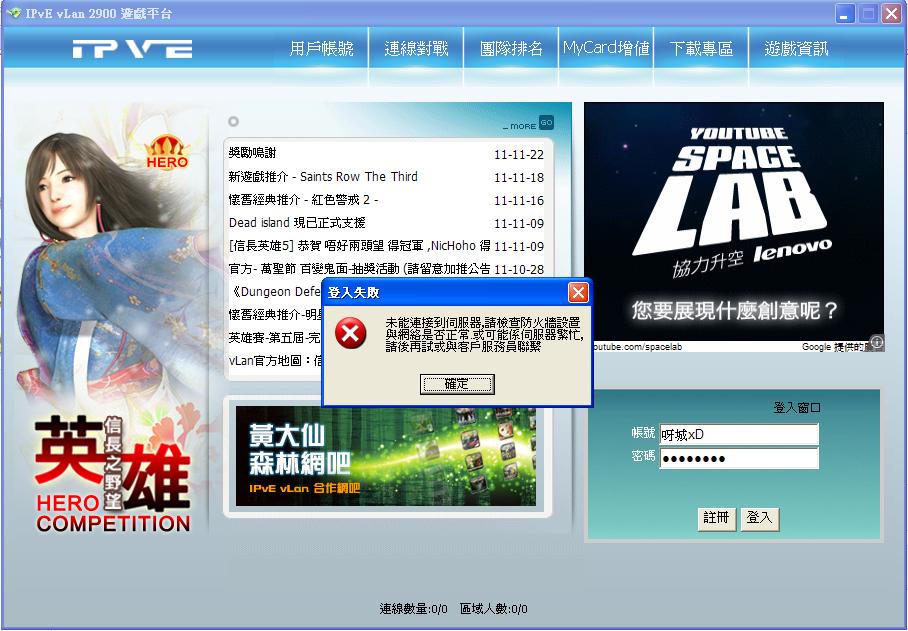
Task: Click the 註冊 register button
Action: pyautogui.click(x=716, y=519)
